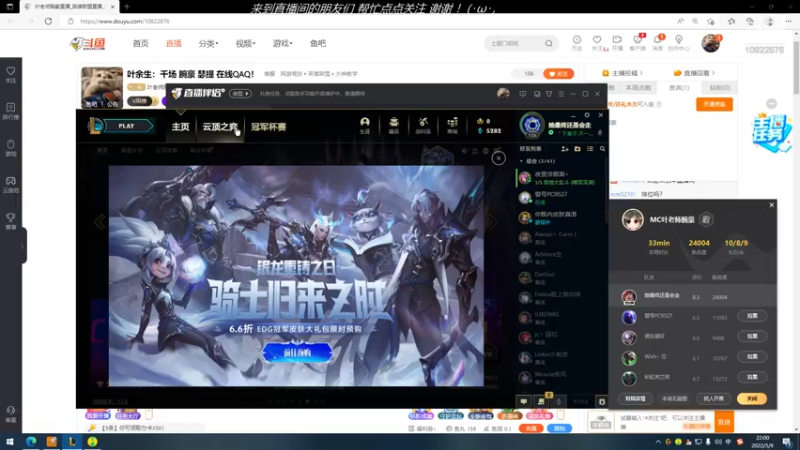Open the collection (藏品) icon

point(394,126)
